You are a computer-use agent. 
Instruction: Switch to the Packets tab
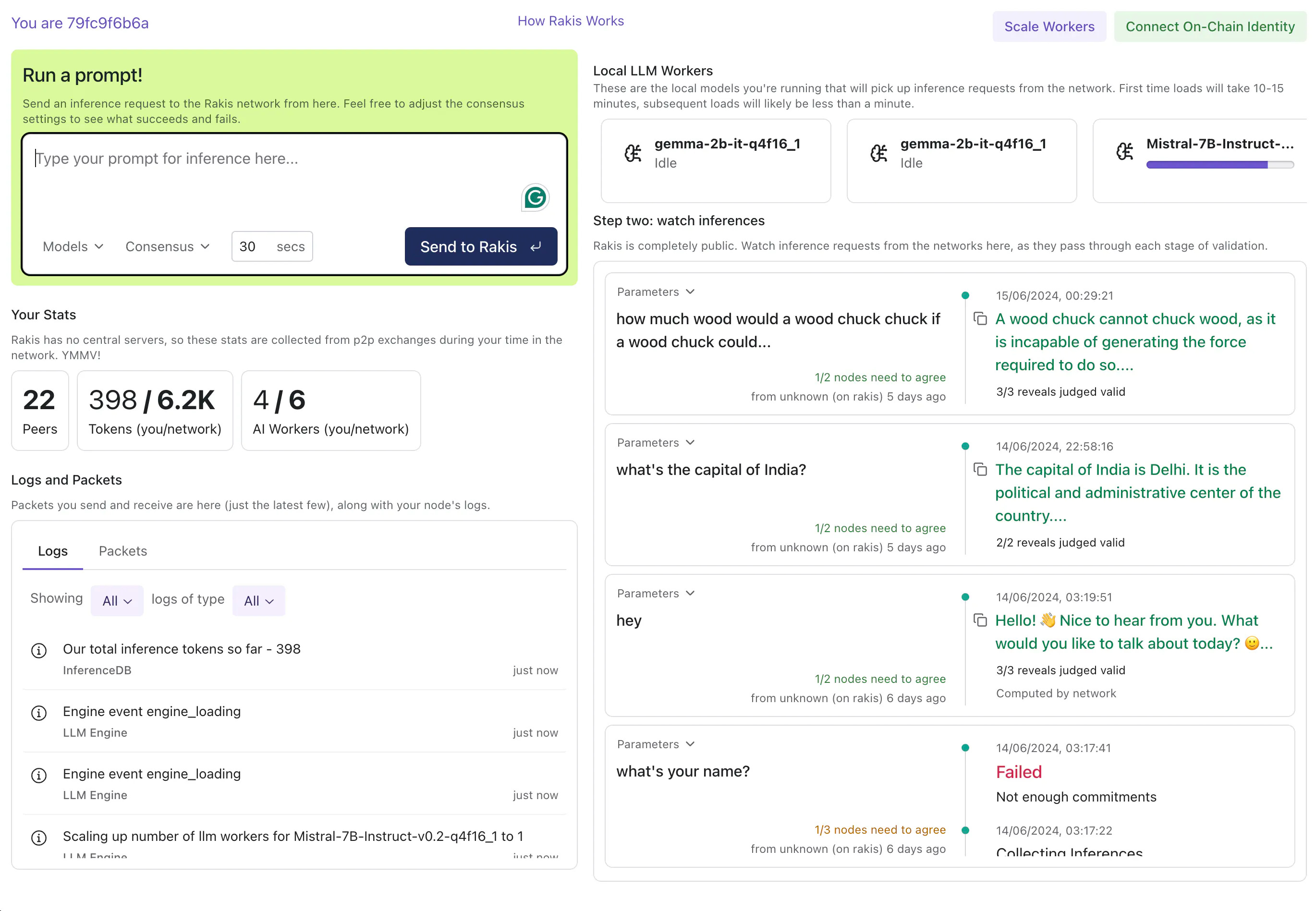pyautogui.click(x=123, y=551)
